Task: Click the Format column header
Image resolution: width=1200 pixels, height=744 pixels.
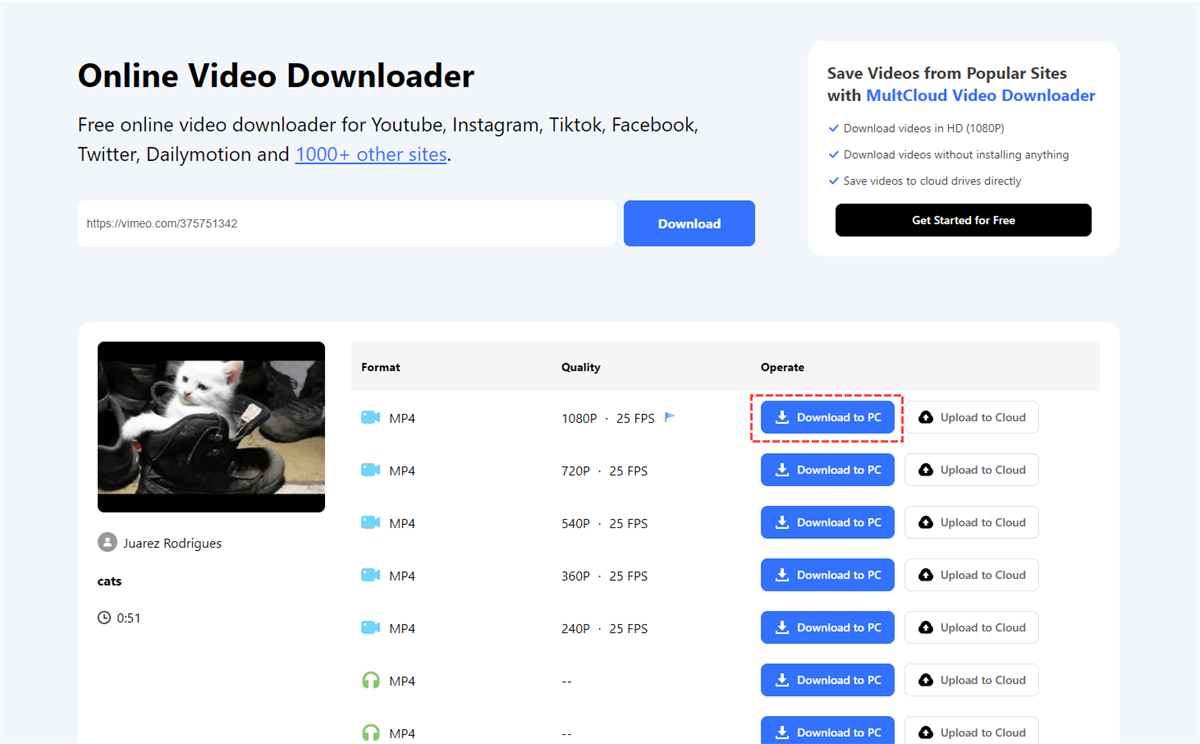Action: click(x=381, y=367)
